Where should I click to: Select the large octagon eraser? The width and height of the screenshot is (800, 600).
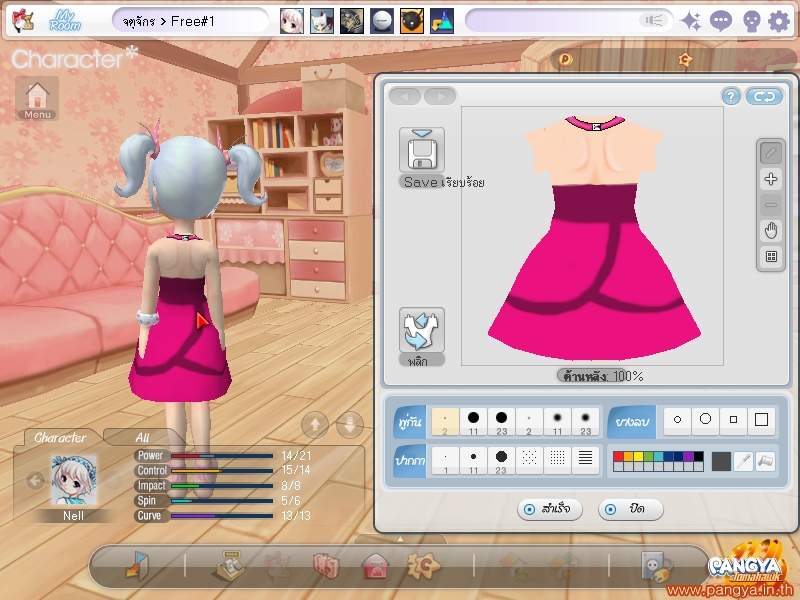[x=706, y=420]
